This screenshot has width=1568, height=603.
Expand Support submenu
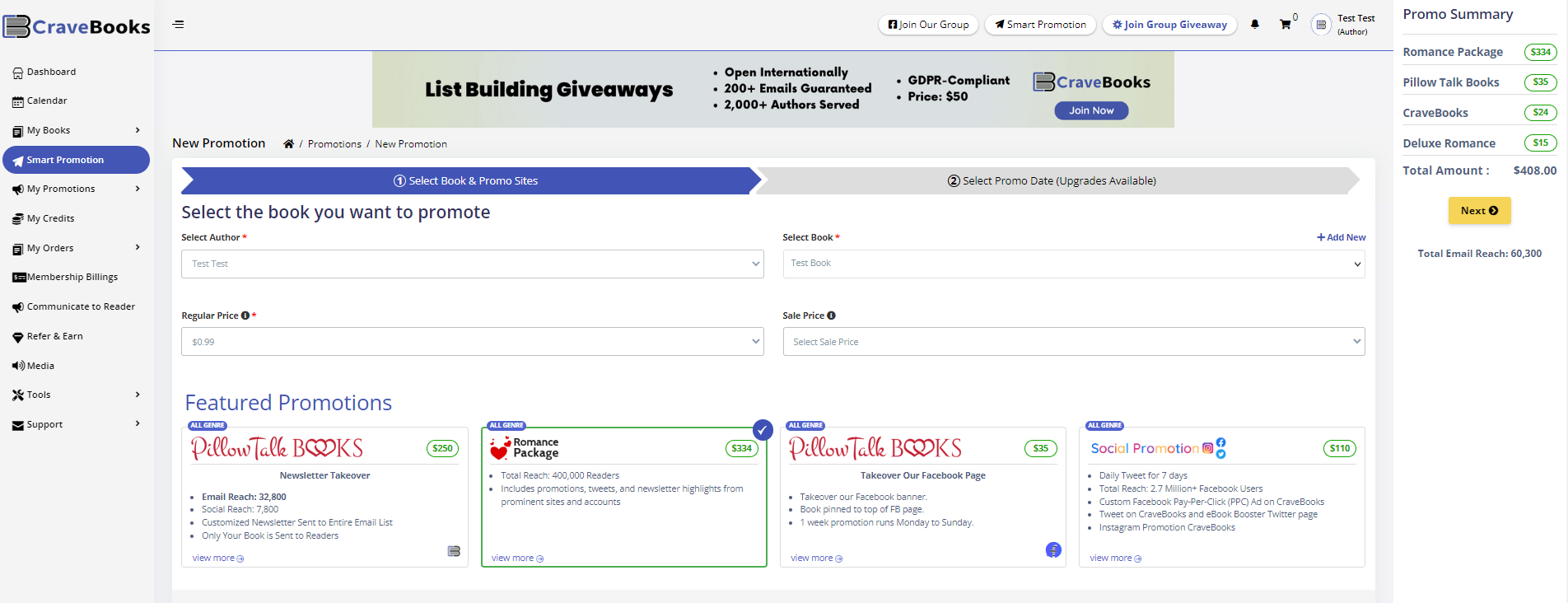(x=138, y=423)
